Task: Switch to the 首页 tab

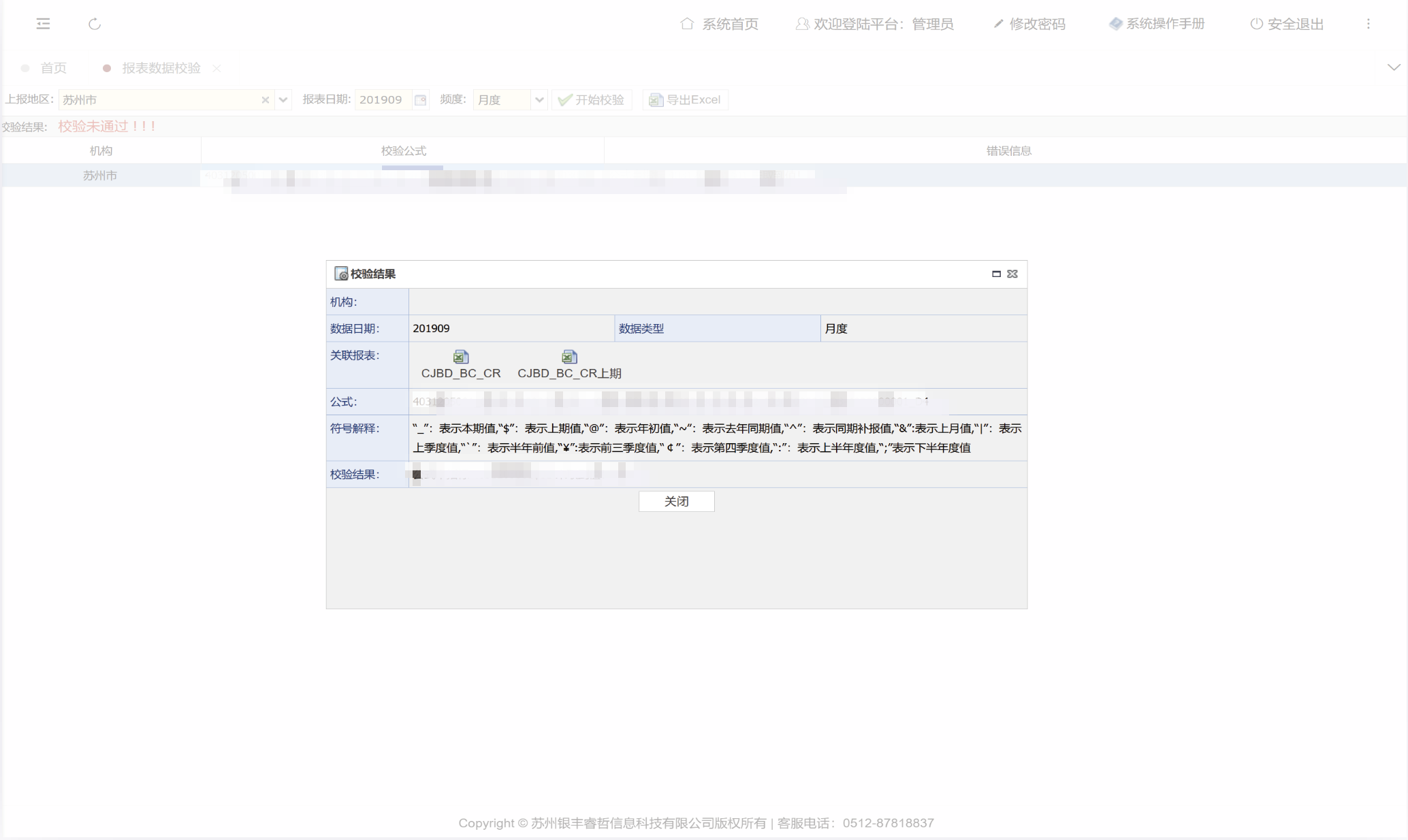Action: pyautogui.click(x=53, y=68)
